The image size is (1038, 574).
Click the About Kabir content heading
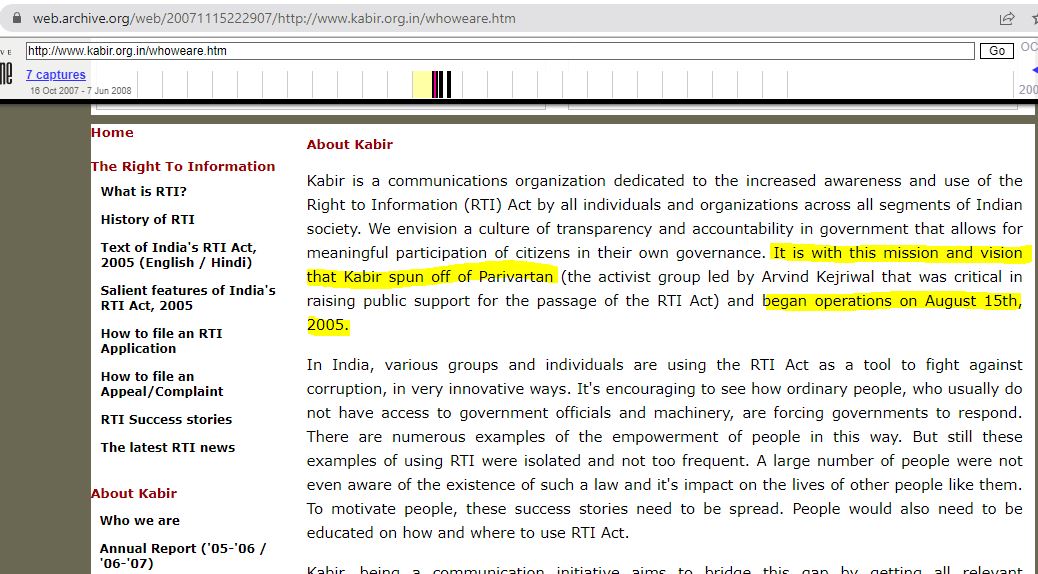pyautogui.click(x=350, y=144)
